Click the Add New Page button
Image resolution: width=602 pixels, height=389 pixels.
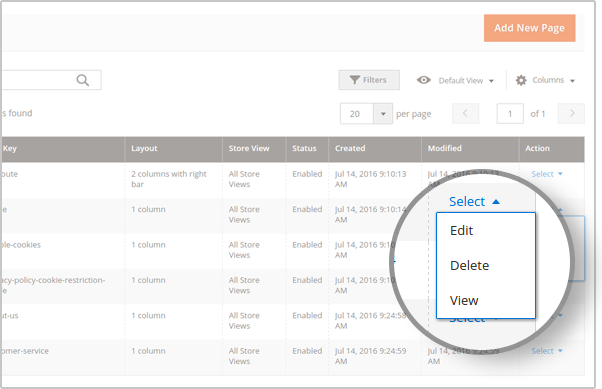529,28
